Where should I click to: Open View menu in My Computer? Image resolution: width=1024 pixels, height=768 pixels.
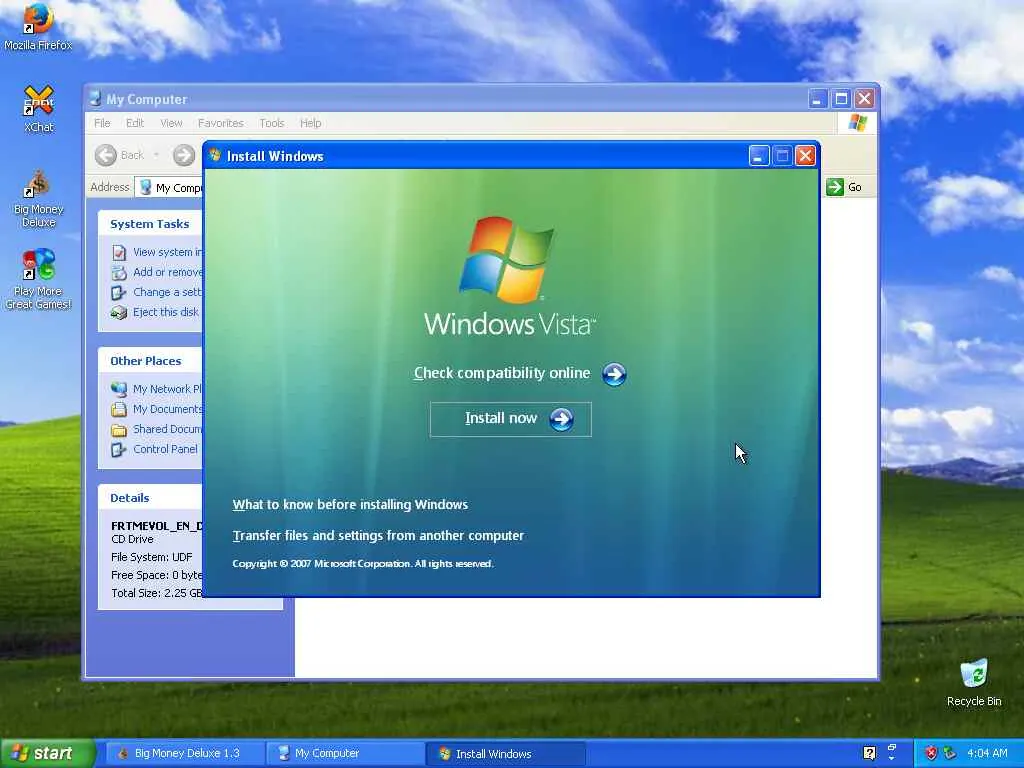pos(171,123)
